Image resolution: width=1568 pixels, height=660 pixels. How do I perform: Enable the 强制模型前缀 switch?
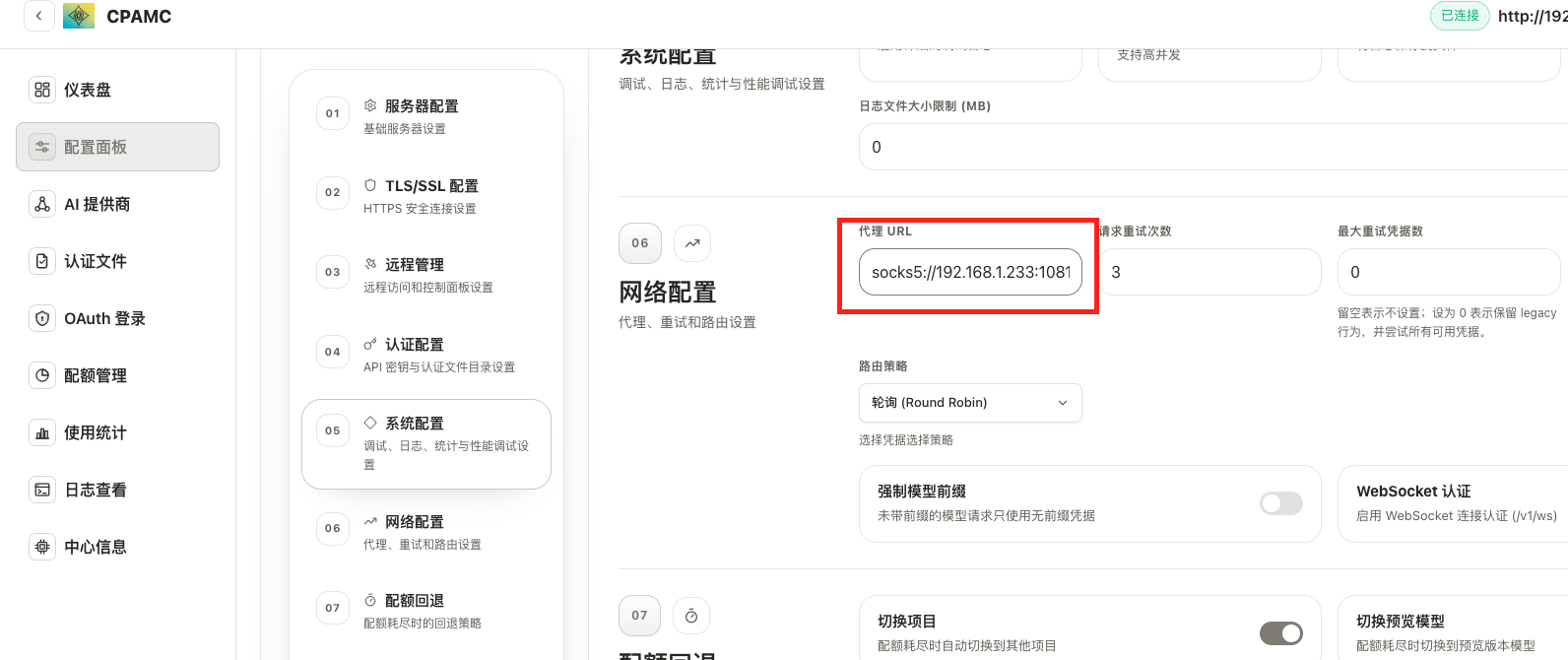pyautogui.click(x=1281, y=503)
